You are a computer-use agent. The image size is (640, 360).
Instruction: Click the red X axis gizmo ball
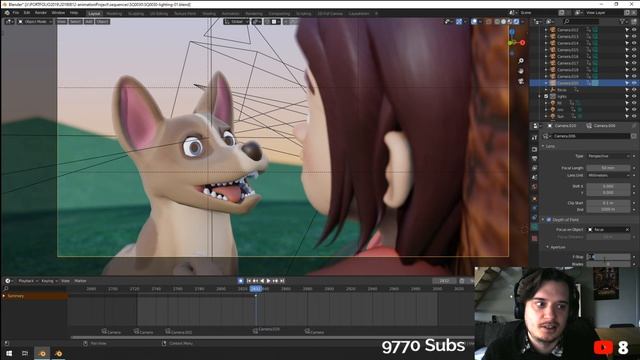coord(522,42)
